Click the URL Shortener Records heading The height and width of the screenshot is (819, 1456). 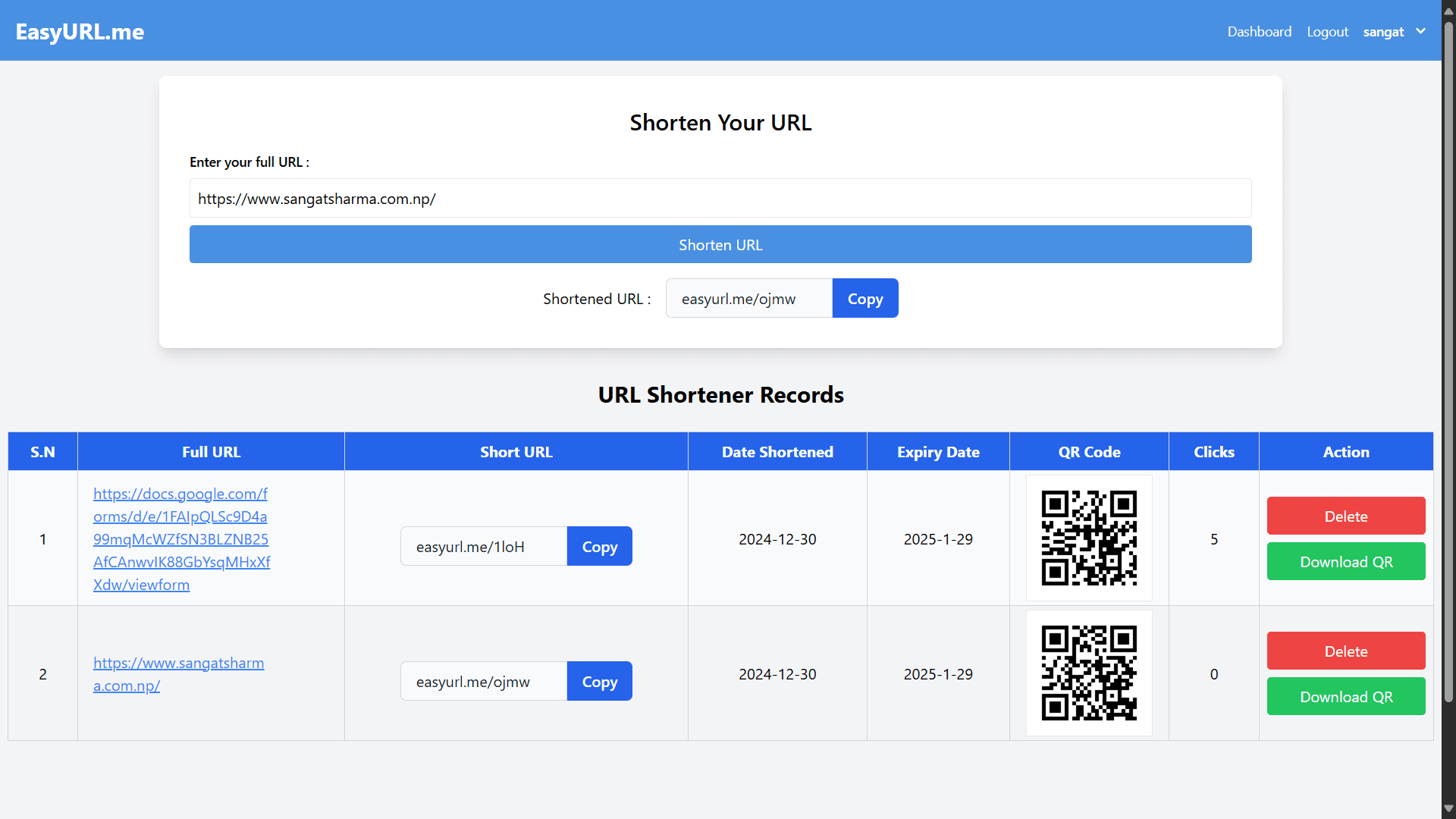point(720,394)
